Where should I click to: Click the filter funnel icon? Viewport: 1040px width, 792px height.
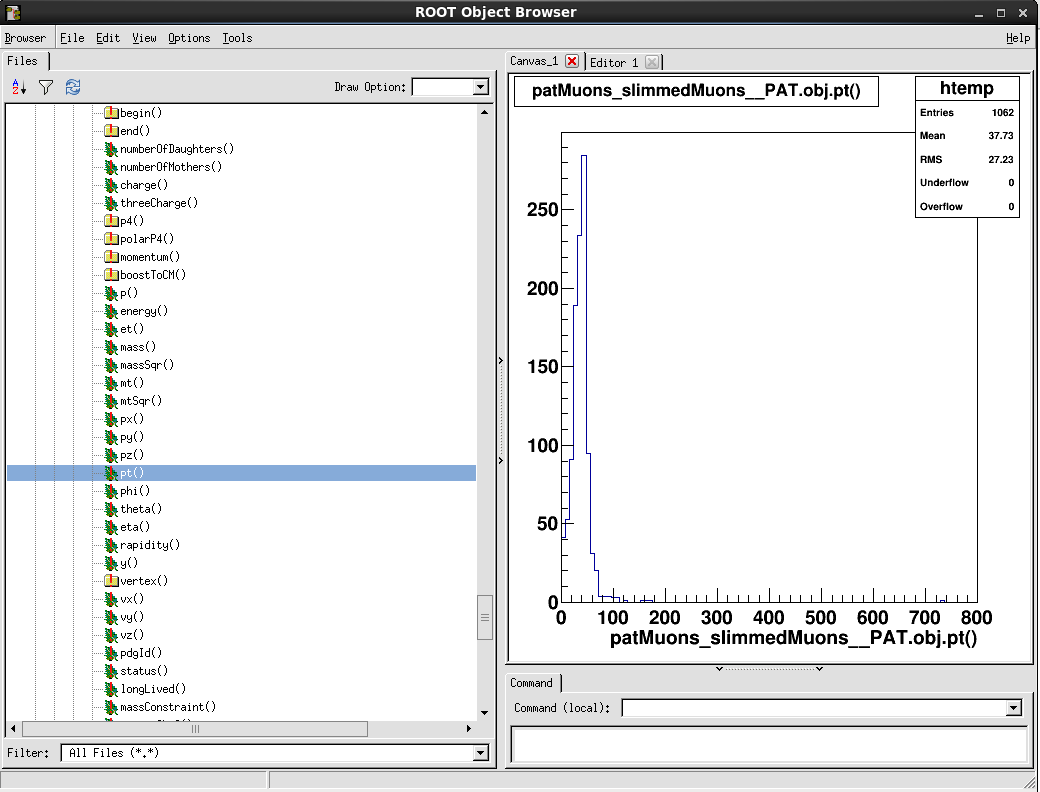click(44, 87)
